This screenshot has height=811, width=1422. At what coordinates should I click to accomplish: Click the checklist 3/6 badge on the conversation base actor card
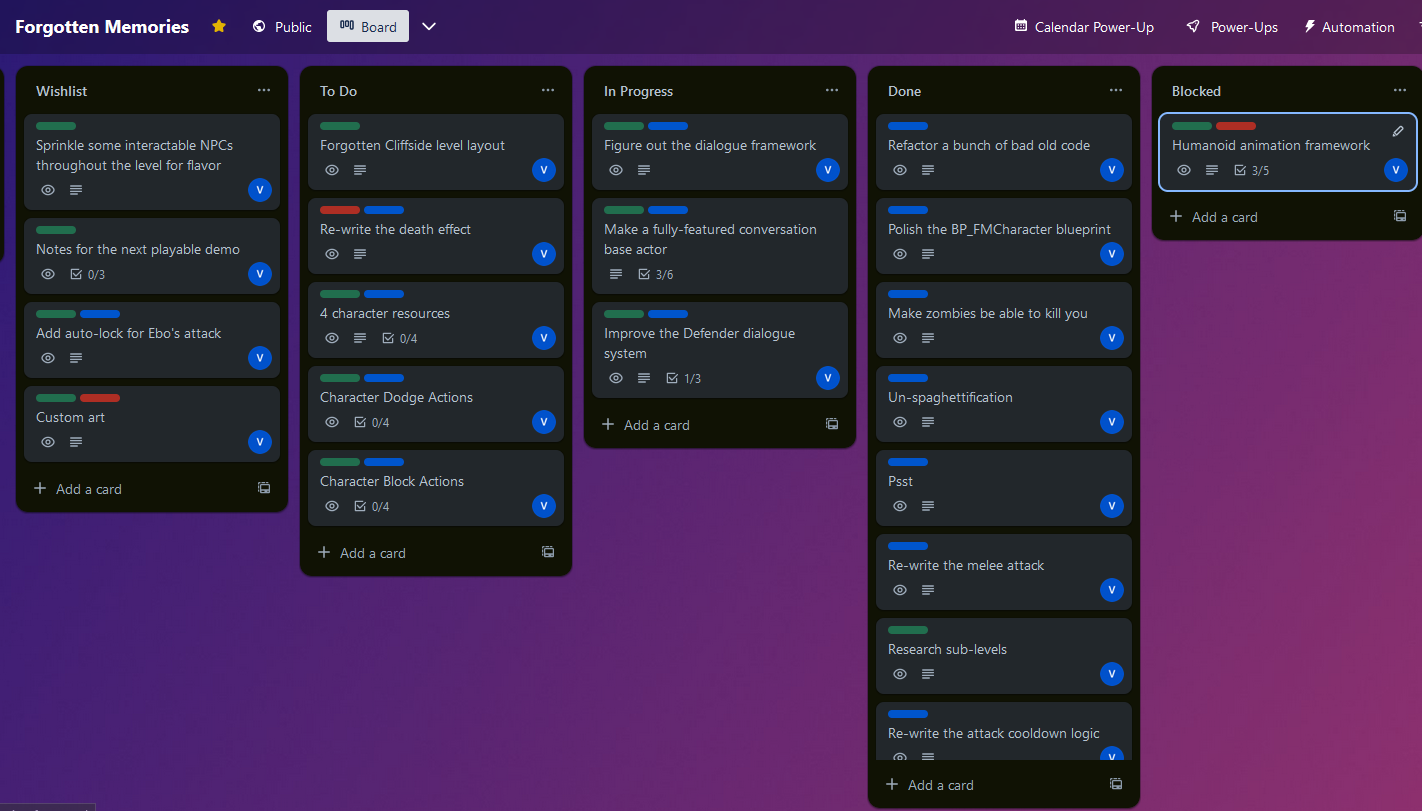tap(656, 274)
